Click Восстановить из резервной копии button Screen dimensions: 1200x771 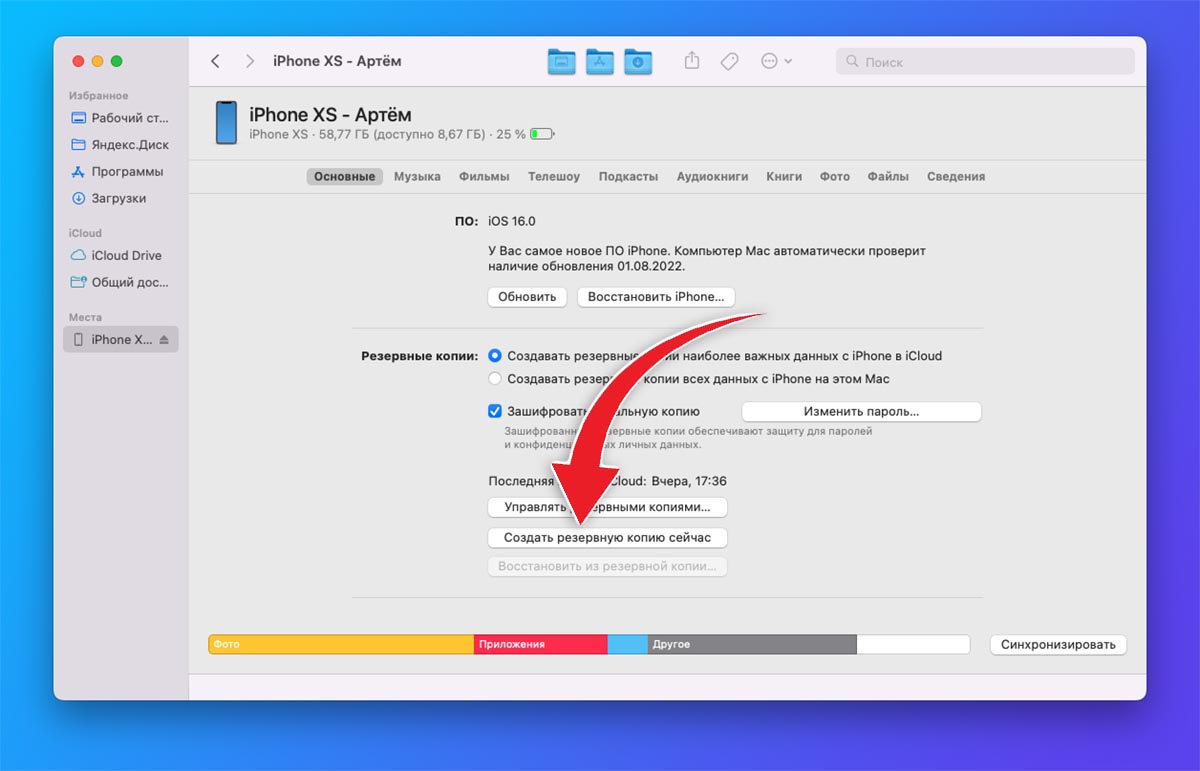pyautogui.click(x=607, y=567)
